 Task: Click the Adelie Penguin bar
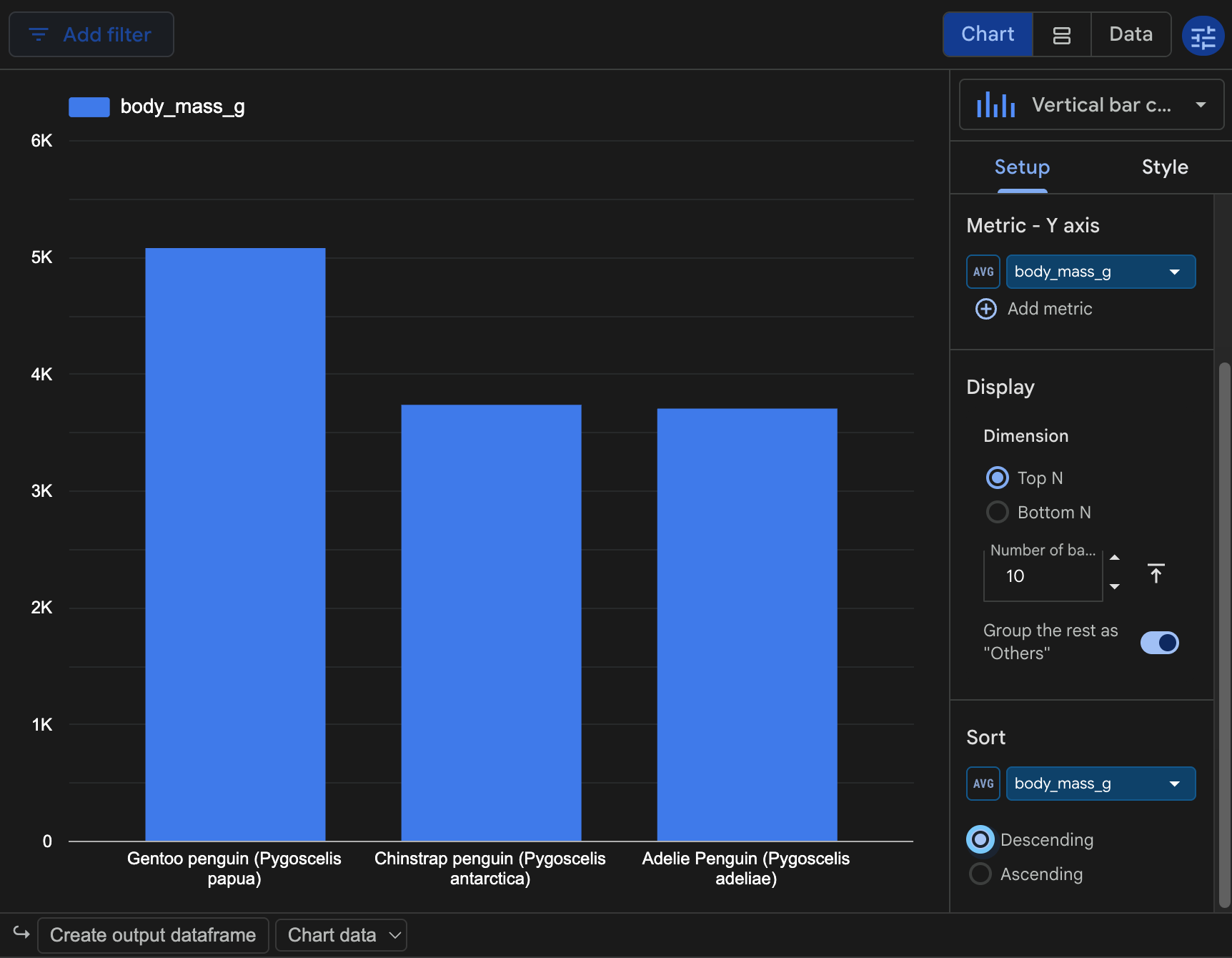(x=747, y=625)
